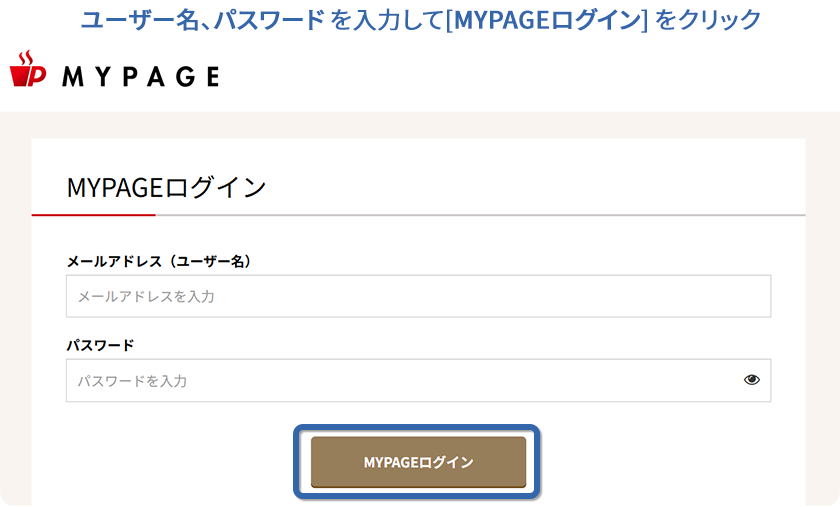
Task: Click the blue instruction text at top
Action: click(421, 20)
